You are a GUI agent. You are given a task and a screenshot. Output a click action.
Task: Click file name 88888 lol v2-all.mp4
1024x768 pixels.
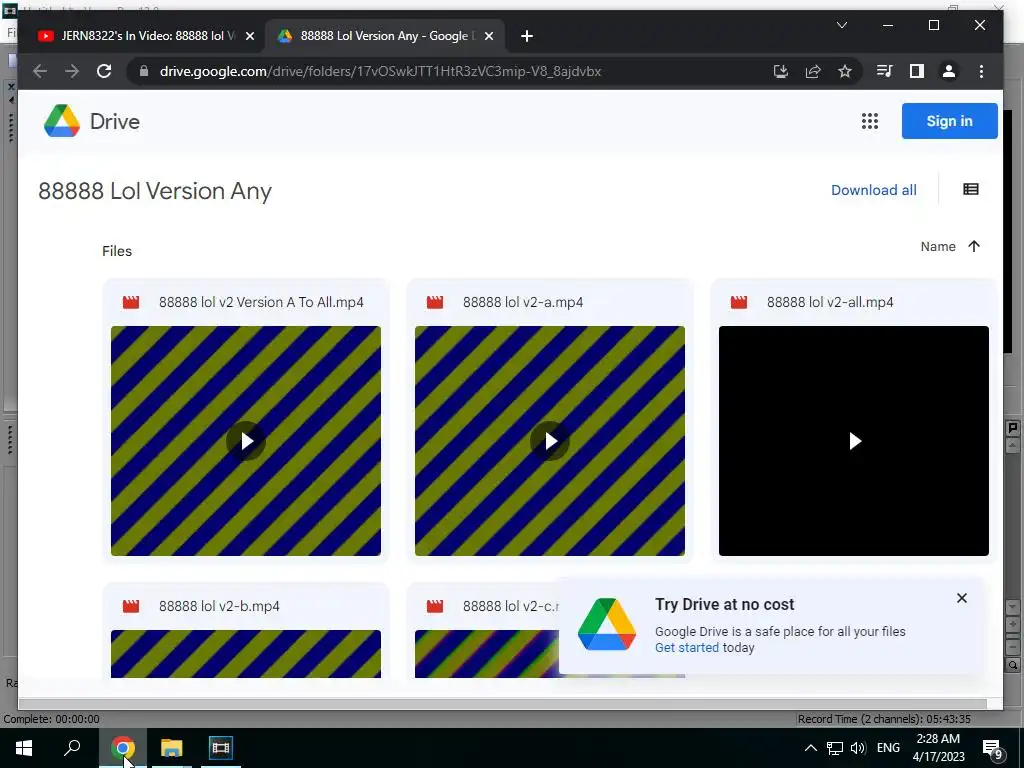point(830,302)
